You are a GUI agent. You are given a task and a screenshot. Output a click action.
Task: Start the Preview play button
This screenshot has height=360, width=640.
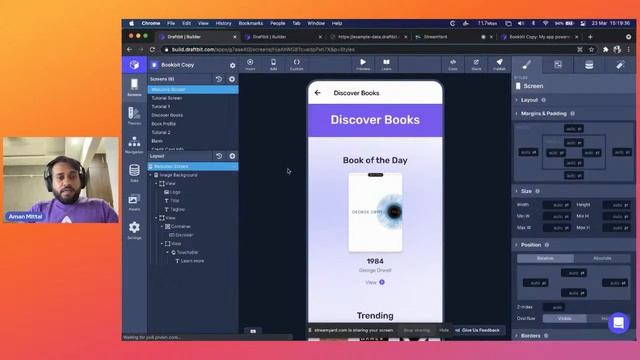(x=363, y=64)
